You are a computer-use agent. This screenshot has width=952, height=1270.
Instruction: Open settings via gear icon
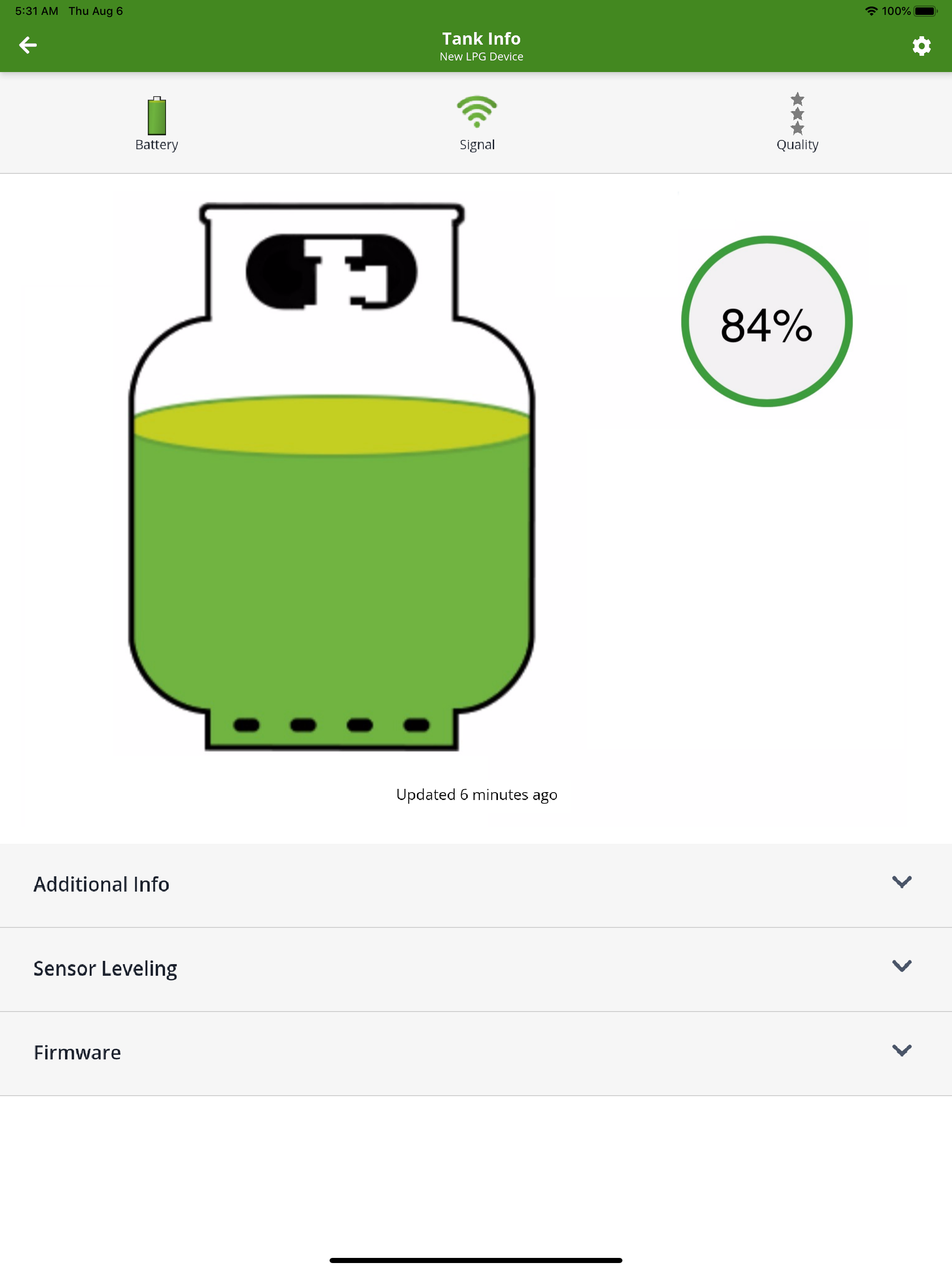tap(921, 46)
